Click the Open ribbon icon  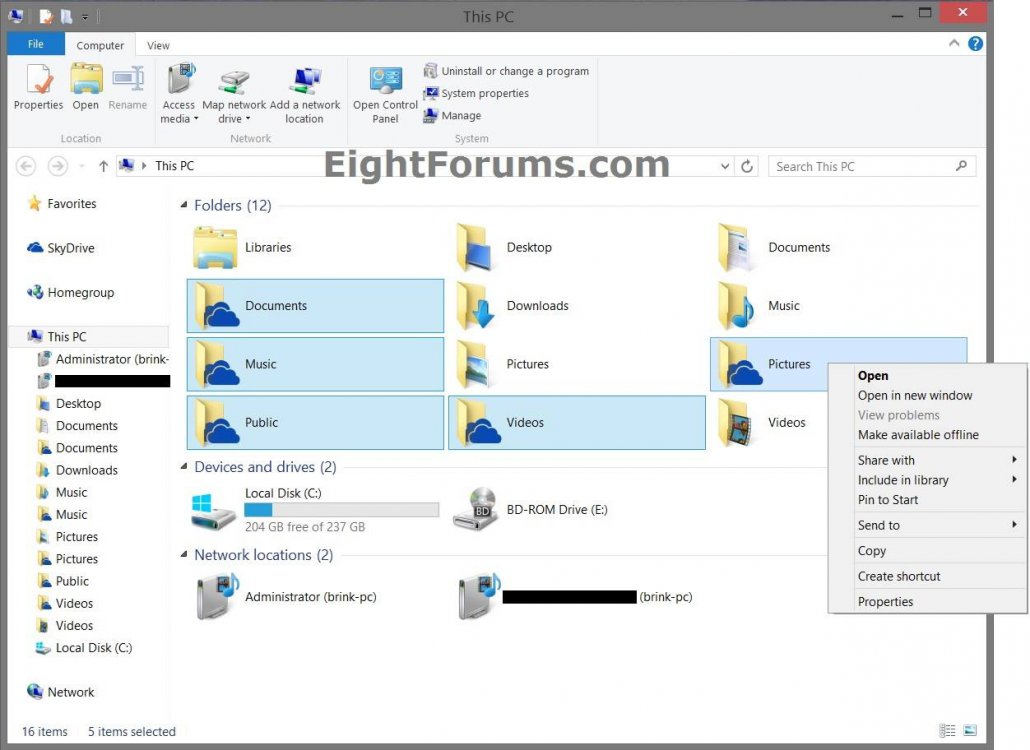click(86, 88)
